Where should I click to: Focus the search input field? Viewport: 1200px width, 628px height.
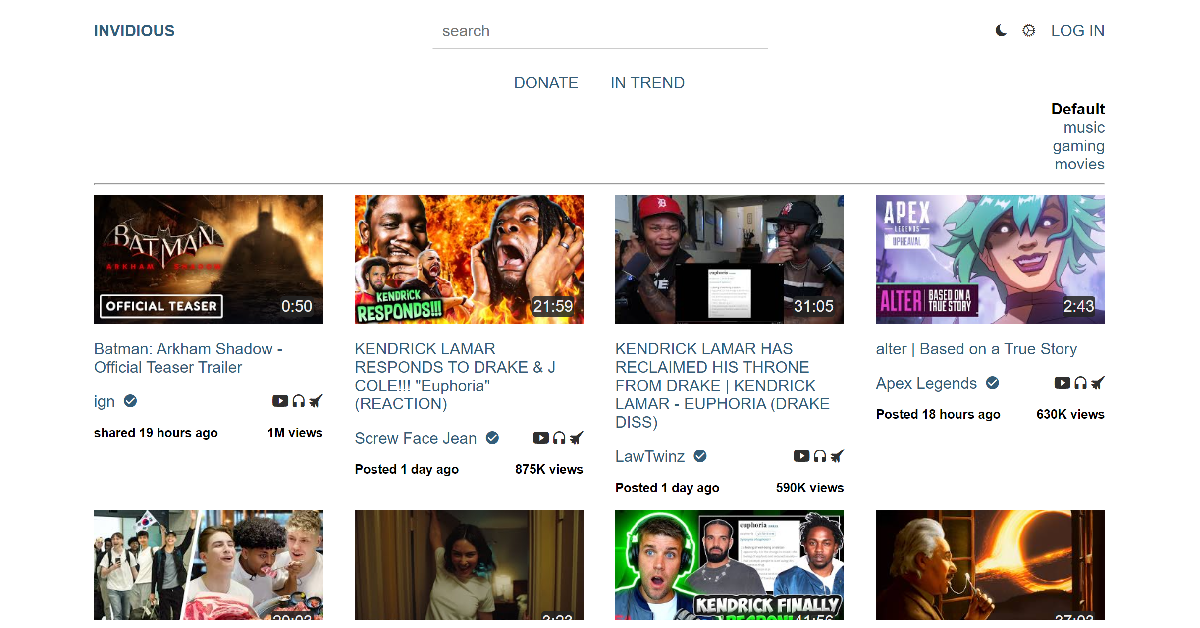tap(600, 31)
